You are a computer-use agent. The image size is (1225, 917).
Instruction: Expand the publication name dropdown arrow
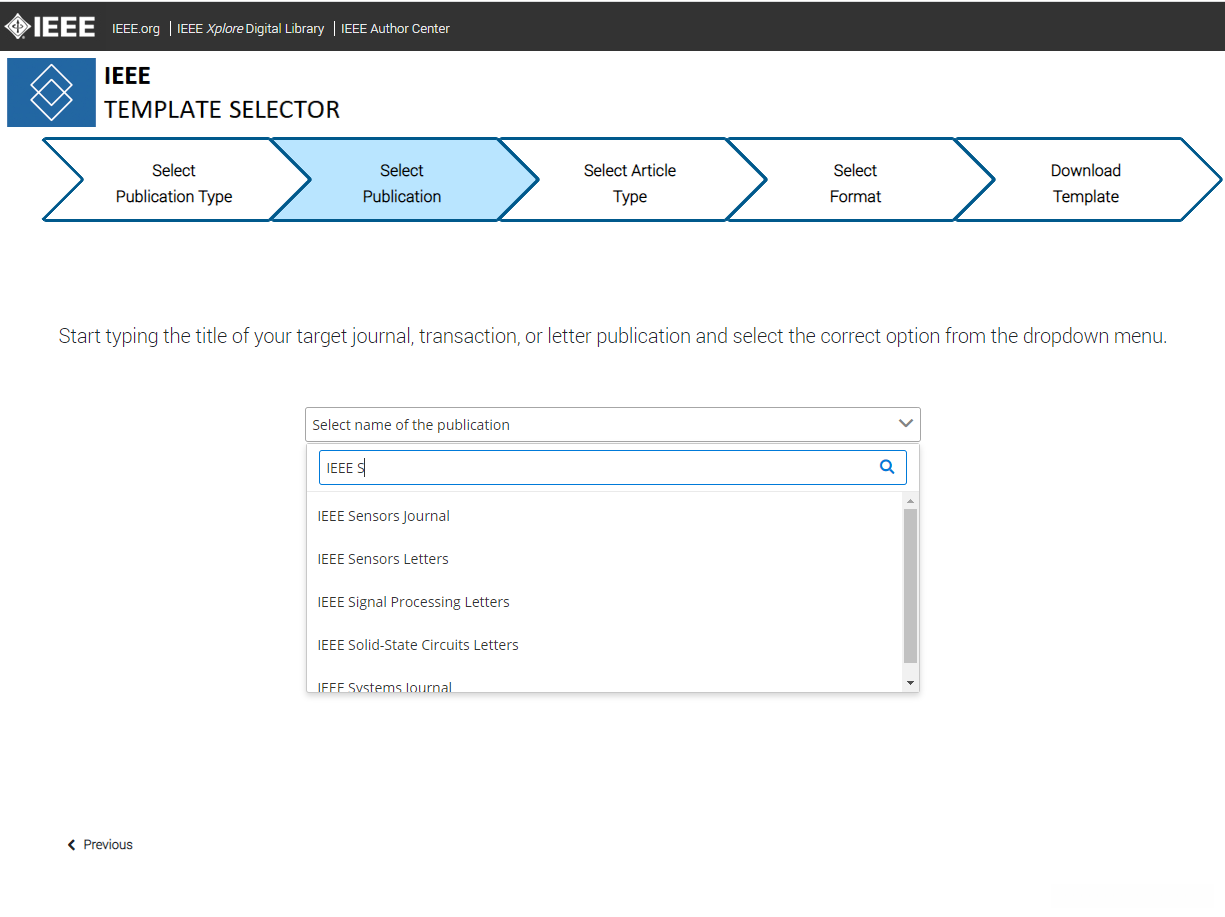pyautogui.click(x=906, y=424)
